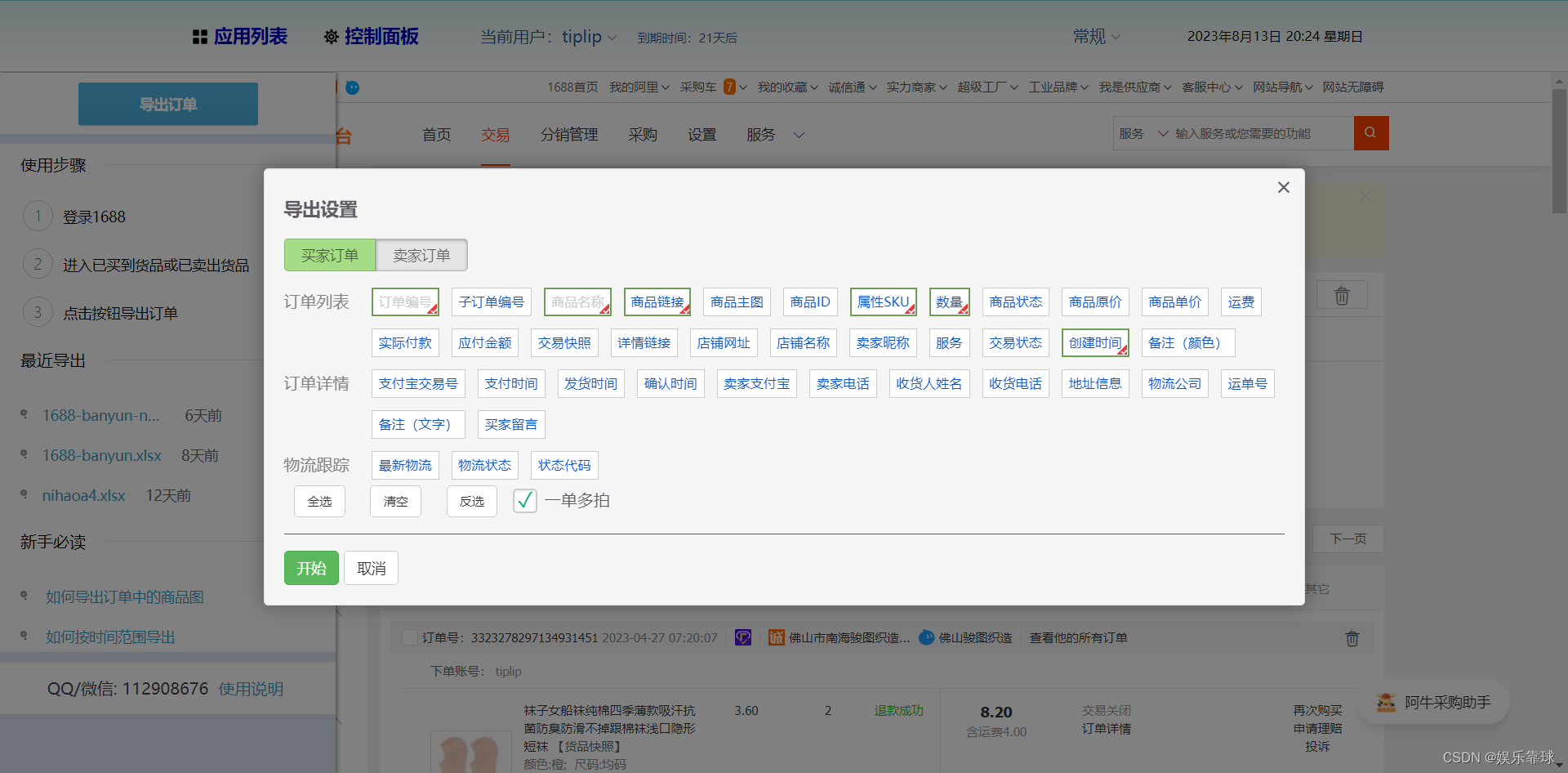Deselect the 订单编号 field toggle
This screenshot has width=1568, height=773.
click(x=405, y=302)
